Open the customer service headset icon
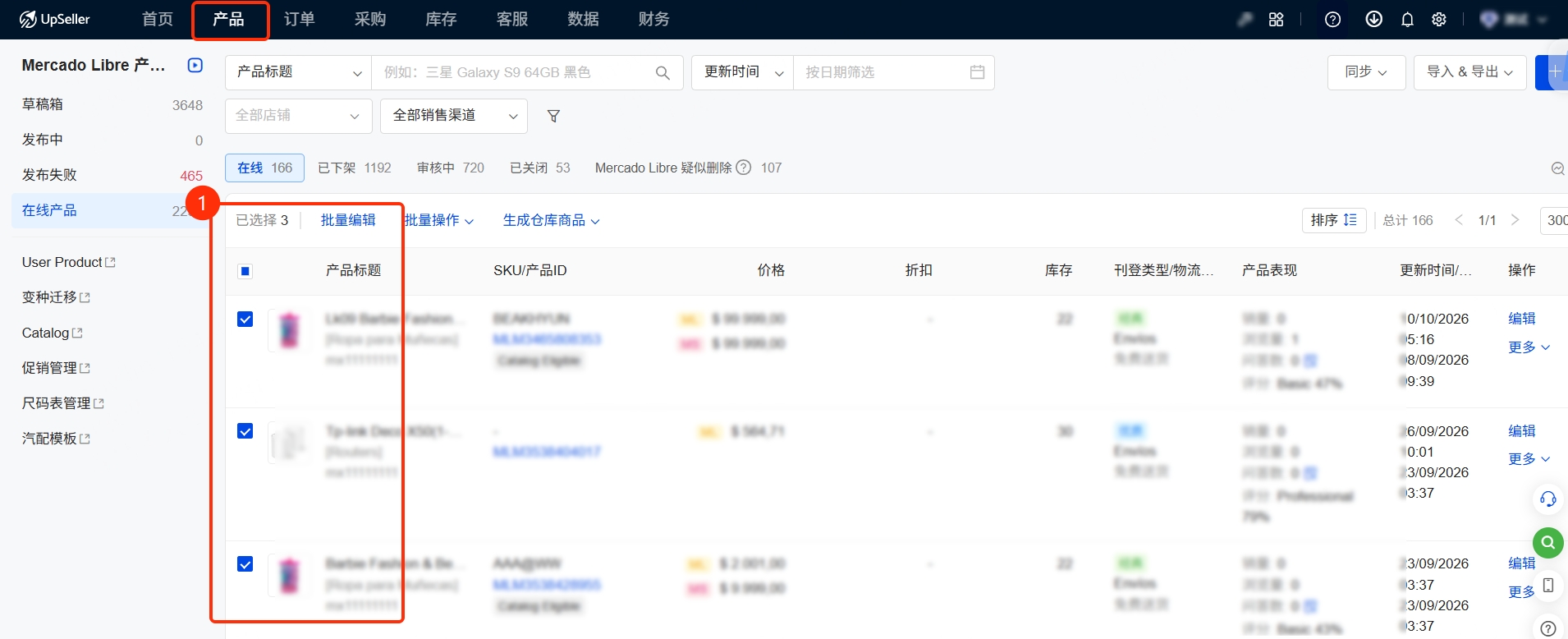The height and width of the screenshot is (639, 1568). [x=1548, y=499]
